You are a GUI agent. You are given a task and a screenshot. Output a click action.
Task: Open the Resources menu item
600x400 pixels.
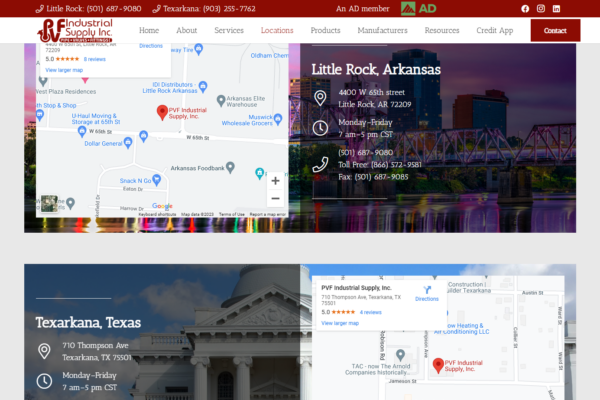click(442, 30)
